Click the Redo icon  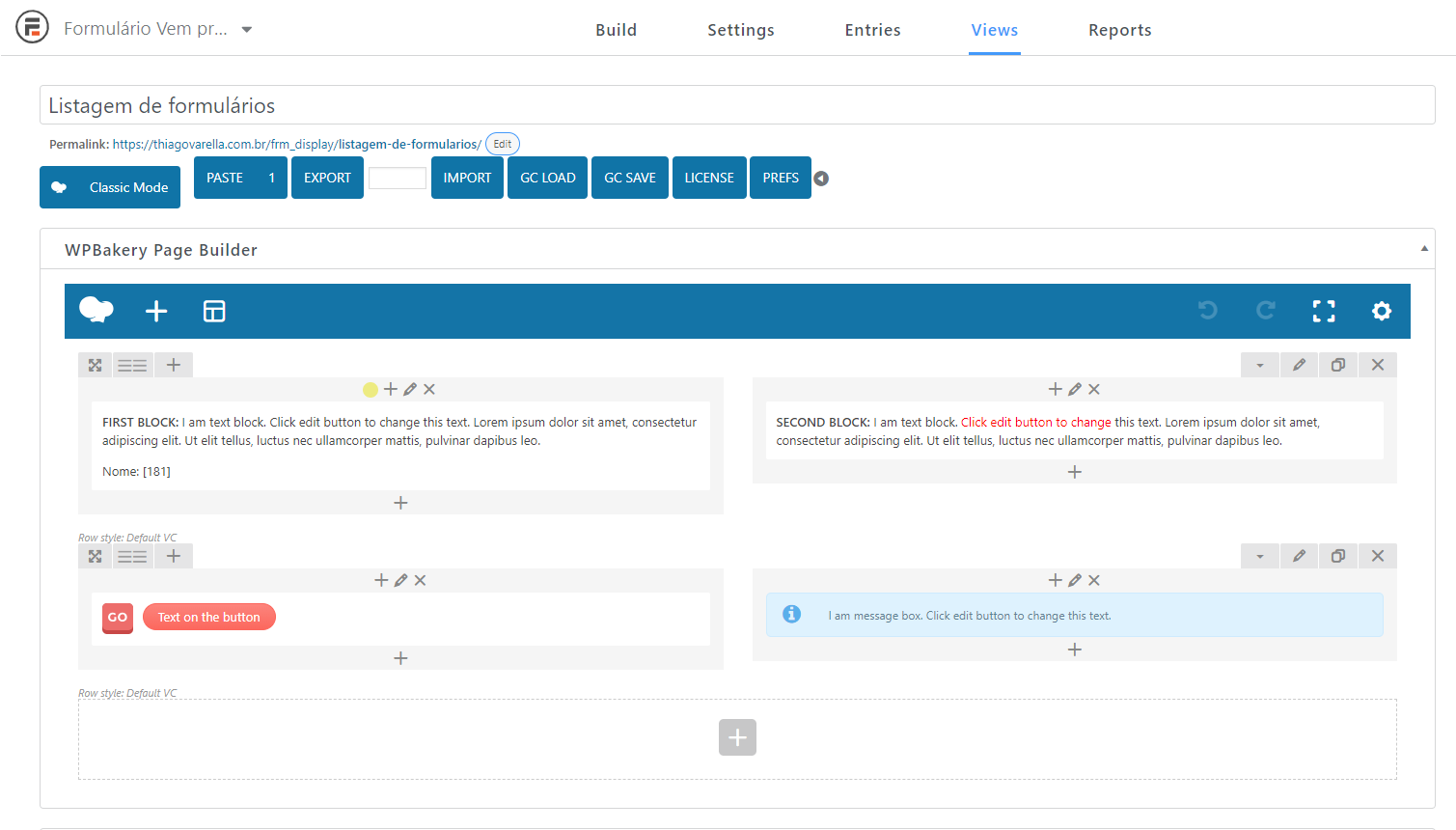(x=1266, y=310)
